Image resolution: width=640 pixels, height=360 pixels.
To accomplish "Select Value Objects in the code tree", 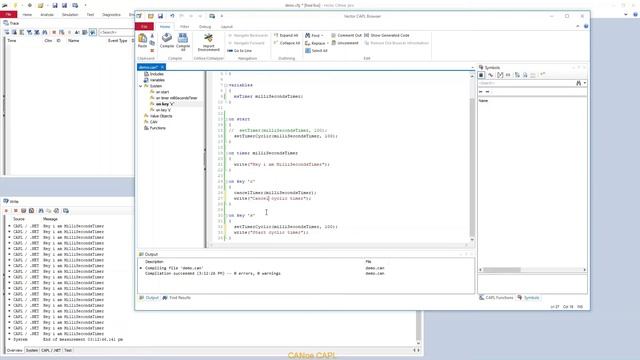I will [x=158, y=116].
